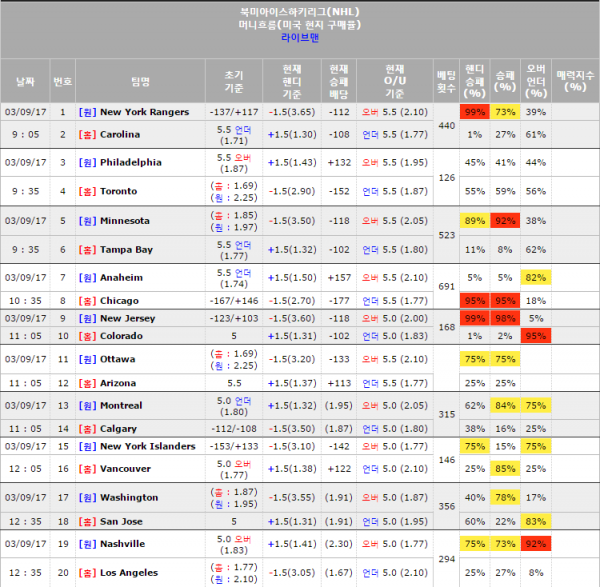
Task: Click bet count 523 for Minnesota game
Action: pyautogui.click(x=447, y=235)
